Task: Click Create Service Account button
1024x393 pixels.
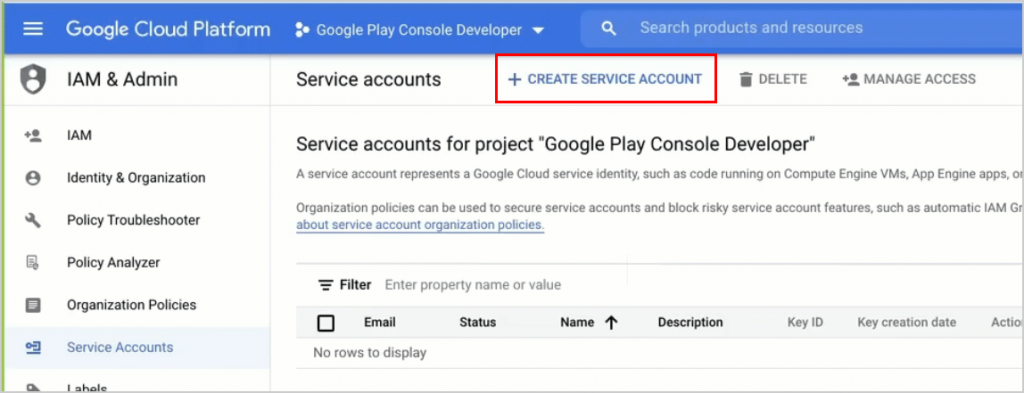Action: tap(605, 79)
